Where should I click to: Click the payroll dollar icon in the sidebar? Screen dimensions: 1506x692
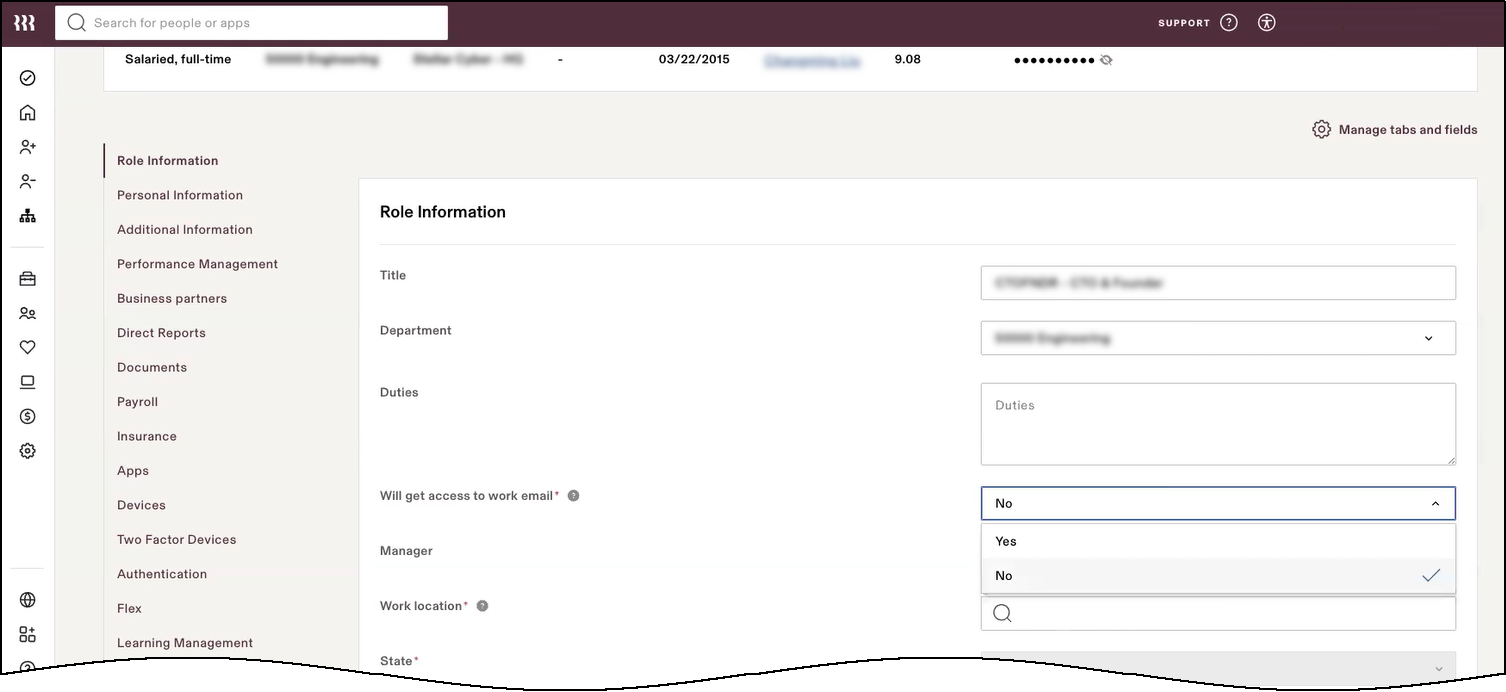click(27, 416)
